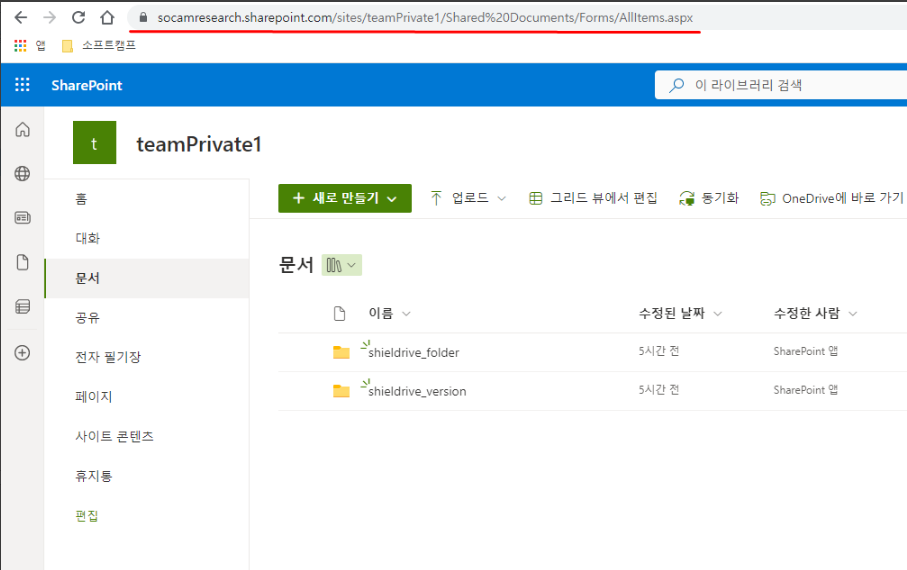Click the lists icon in left rail

[22, 307]
